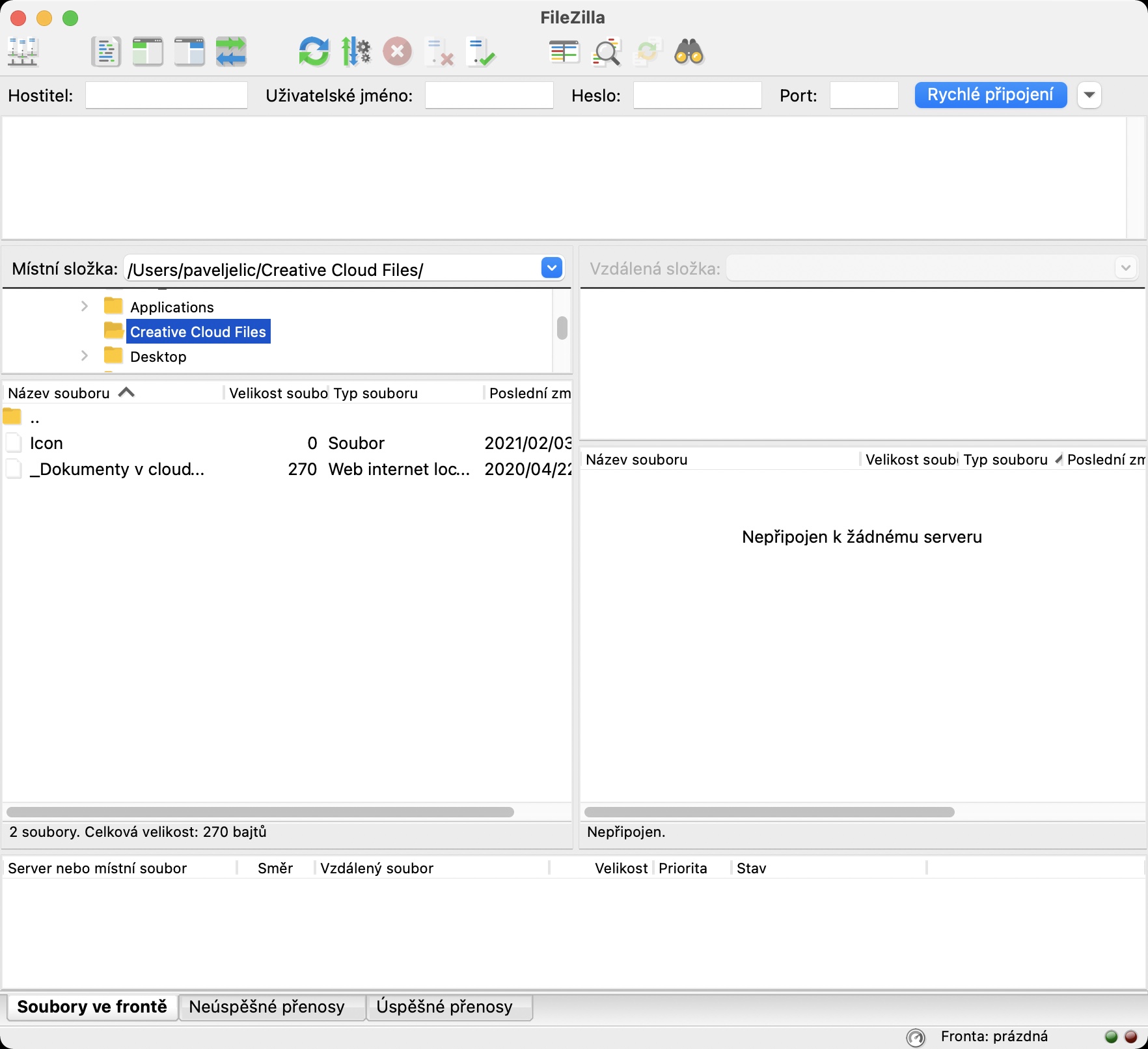
Task: Open the quick connect history dropdown arrow
Action: (1089, 95)
